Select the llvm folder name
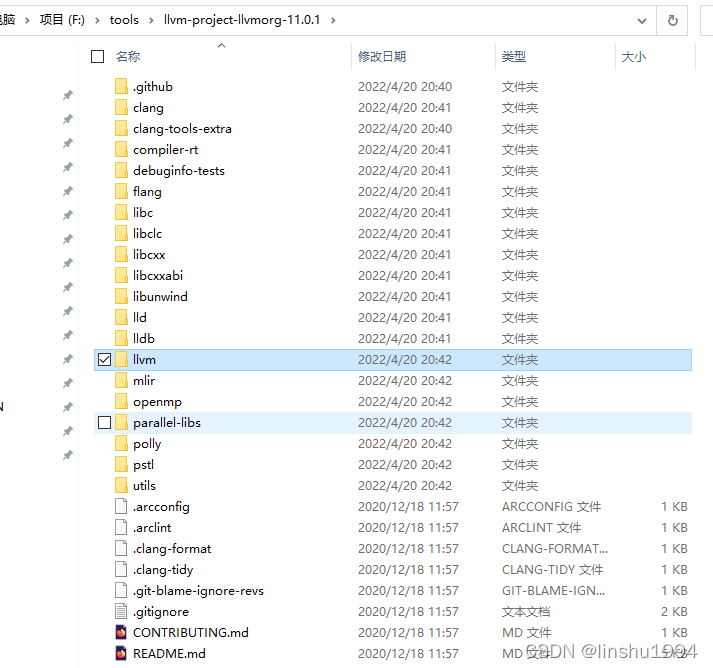This screenshot has height=668, width=713. point(144,359)
